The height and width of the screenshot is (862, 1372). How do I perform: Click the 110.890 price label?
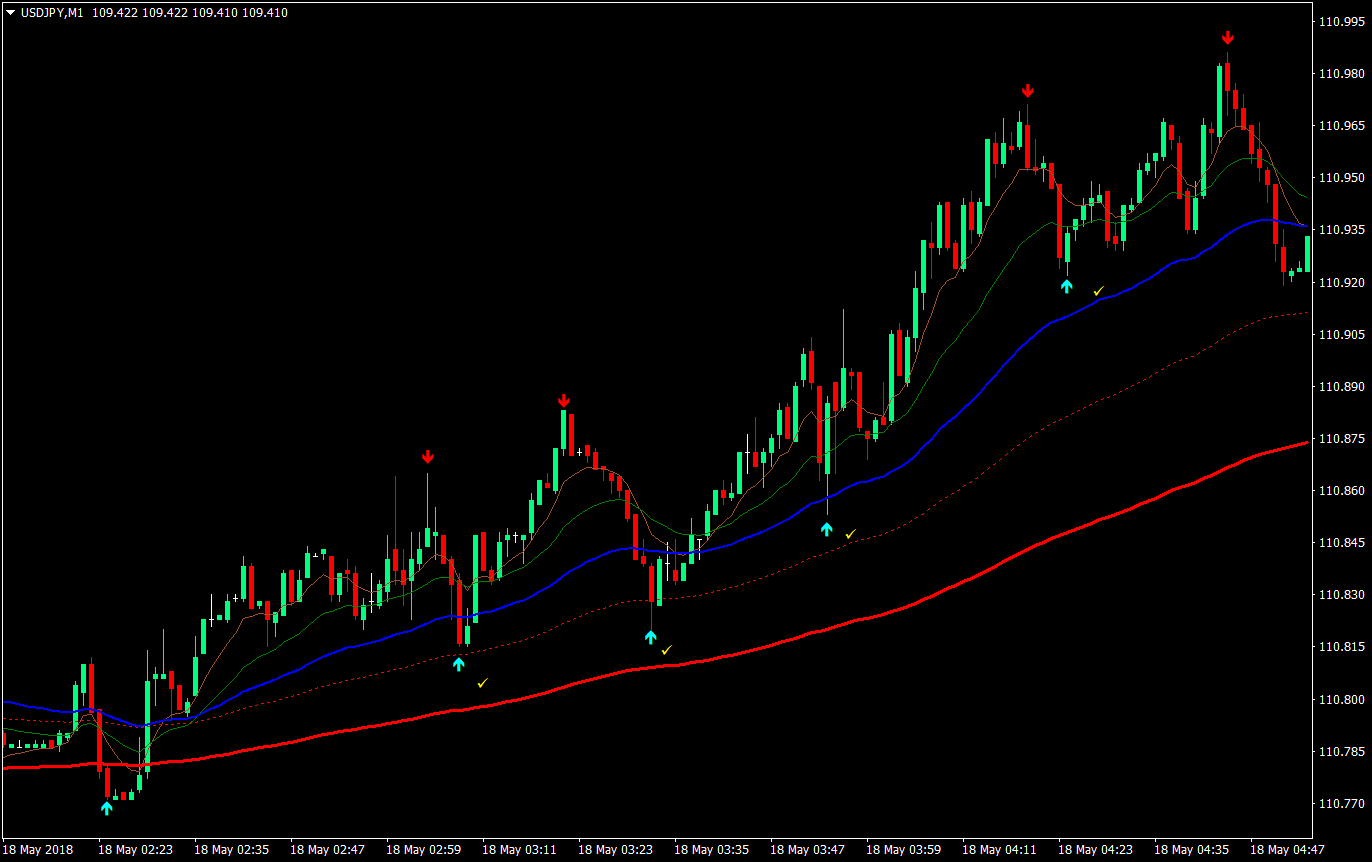click(x=1342, y=386)
